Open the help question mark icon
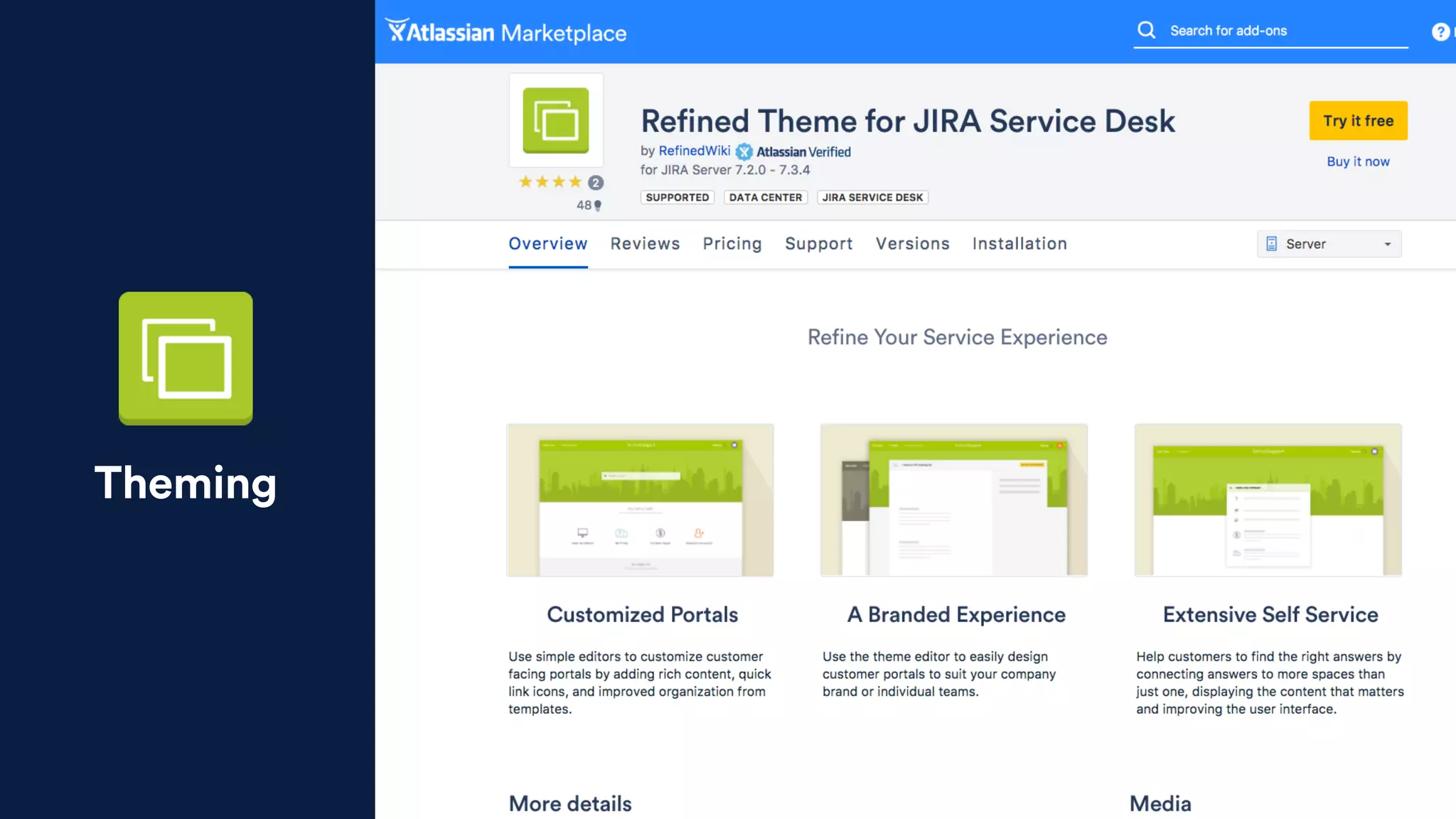The height and width of the screenshot is (819, 1456). (1440, 32)
